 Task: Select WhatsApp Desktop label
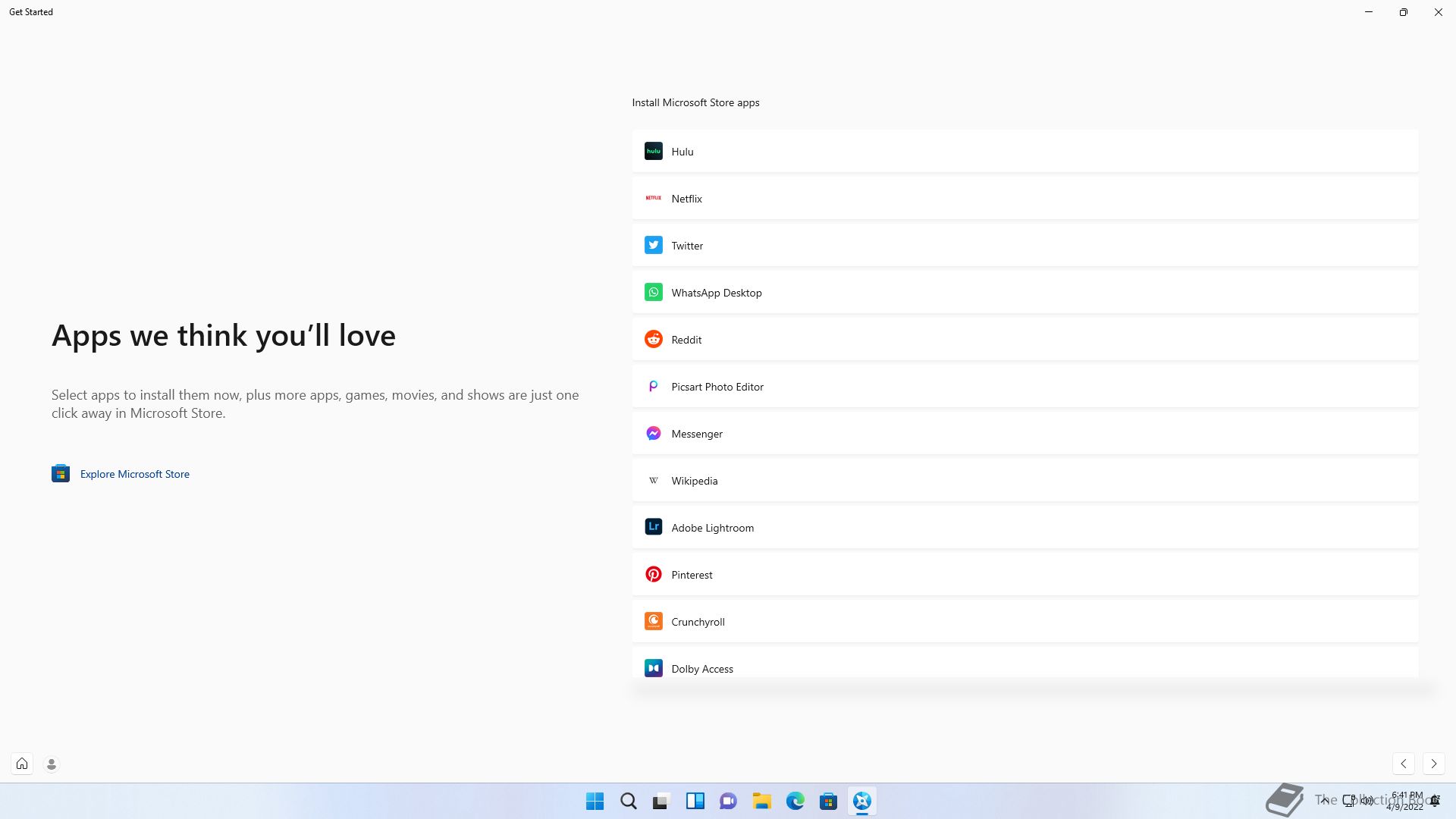click(717, 293)
